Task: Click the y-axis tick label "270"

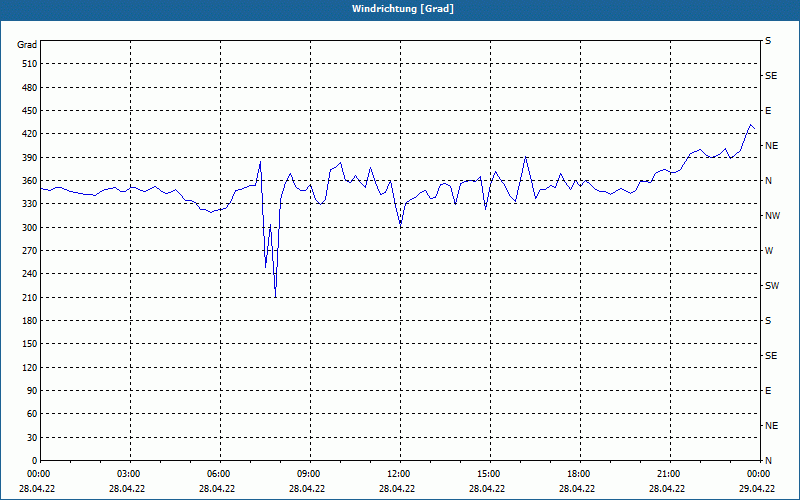Action: click(x=30, y=251)
